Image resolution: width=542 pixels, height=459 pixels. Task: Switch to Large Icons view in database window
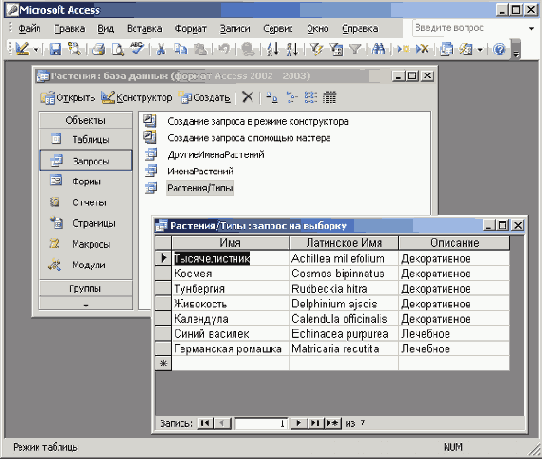click(272, 97)
